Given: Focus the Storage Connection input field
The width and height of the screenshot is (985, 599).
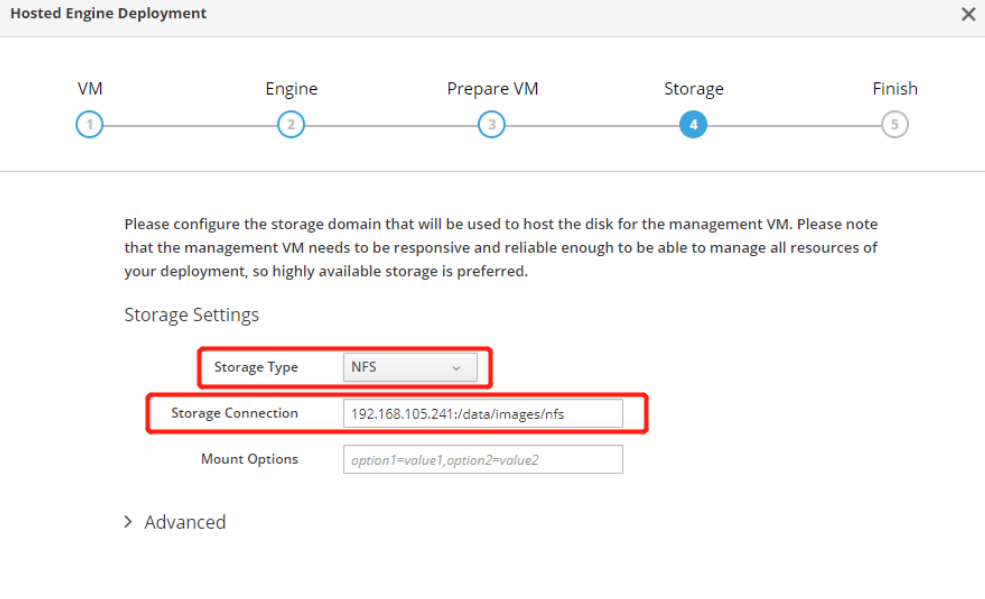Looking at the screenshot, I should pos(482,413).
